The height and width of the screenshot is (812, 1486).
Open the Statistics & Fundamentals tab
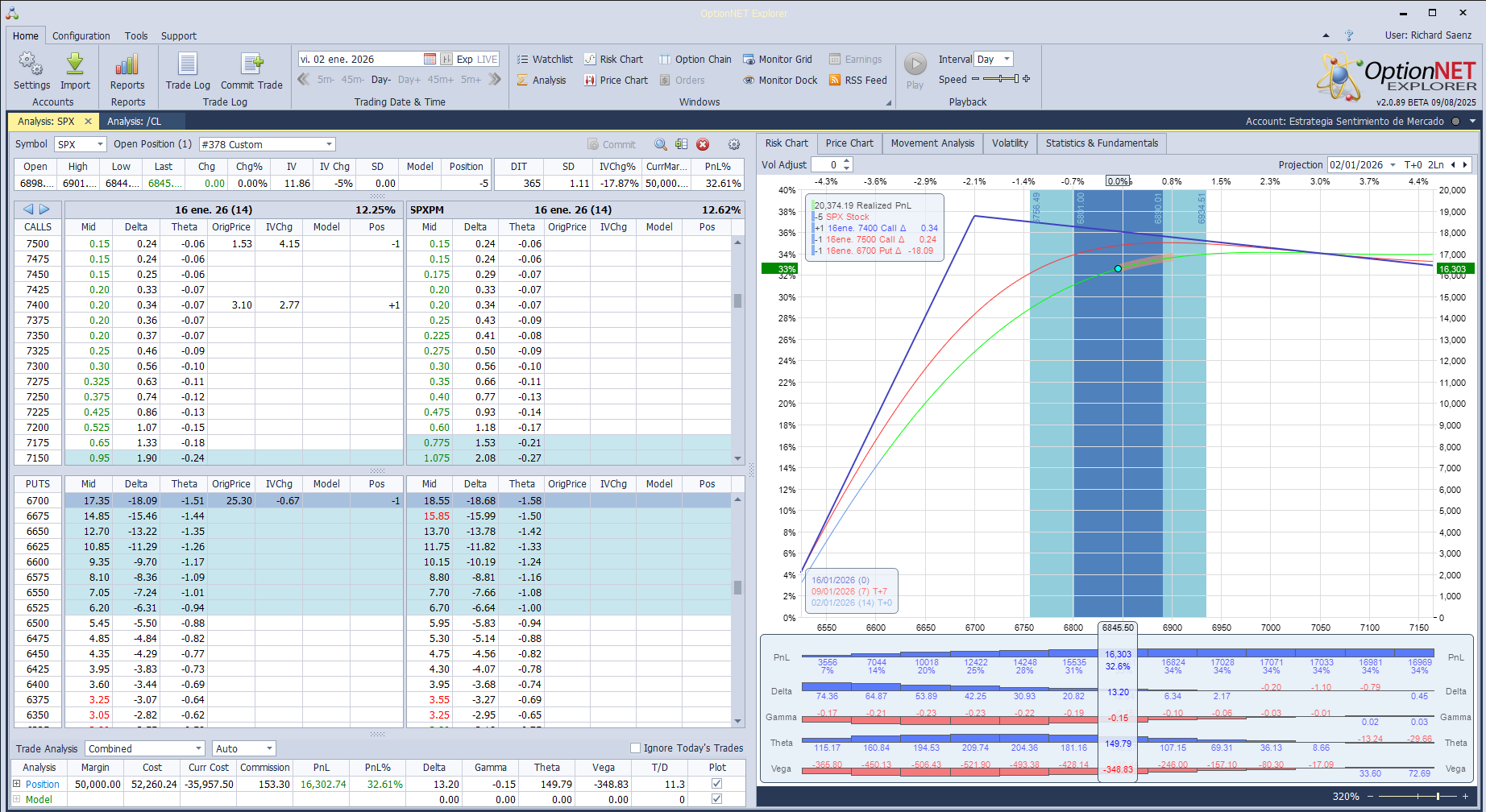coord(1102,143)
